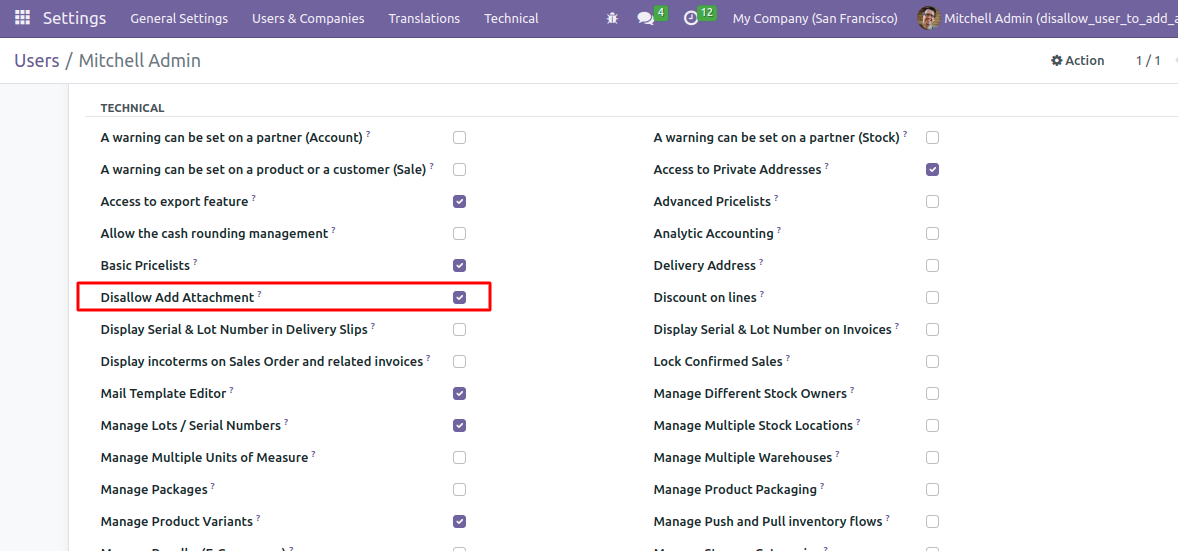Click help mark beside Delivery Address
The width and height of the screenshot is (1178, 551).
click(761, 262)
